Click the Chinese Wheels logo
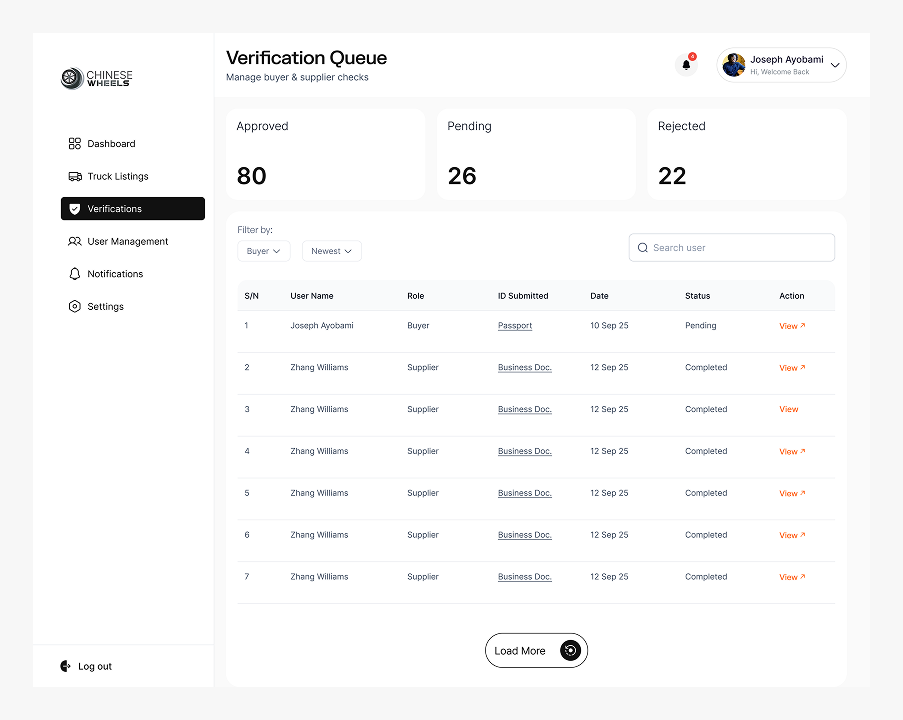903x720 pixels. click(x=97, y=78)
